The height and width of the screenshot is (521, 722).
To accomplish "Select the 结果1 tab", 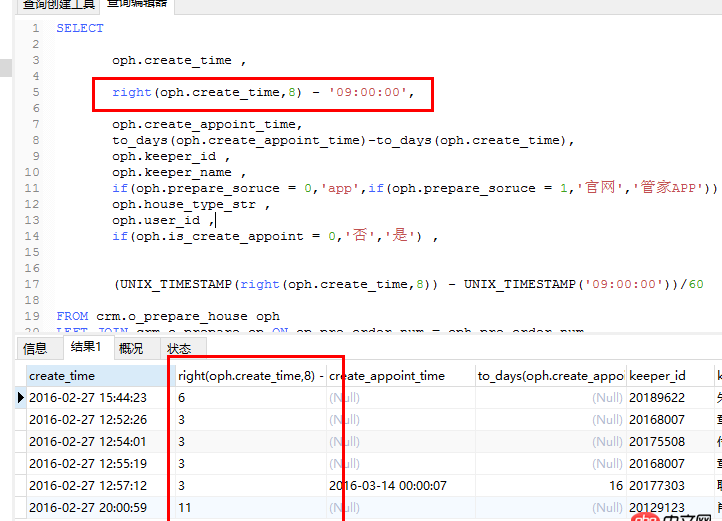I will click(x=86, y=347).
